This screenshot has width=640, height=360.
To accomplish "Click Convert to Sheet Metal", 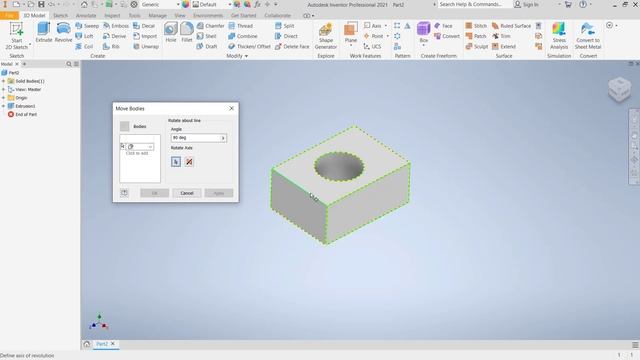I will pyautogui.click(x=588, y=36).
